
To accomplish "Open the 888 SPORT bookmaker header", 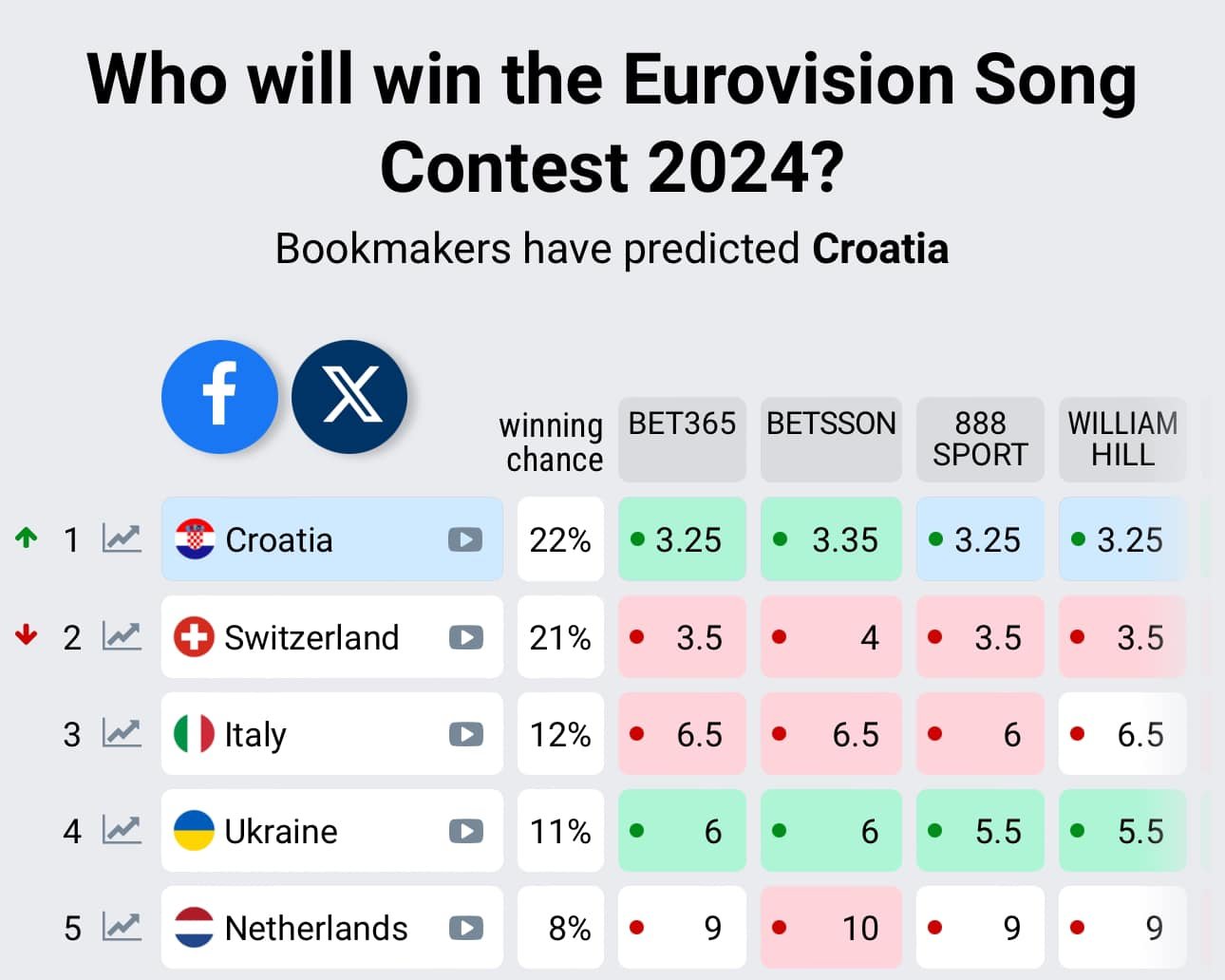I will pyautogui.click(x=980, y=439).
